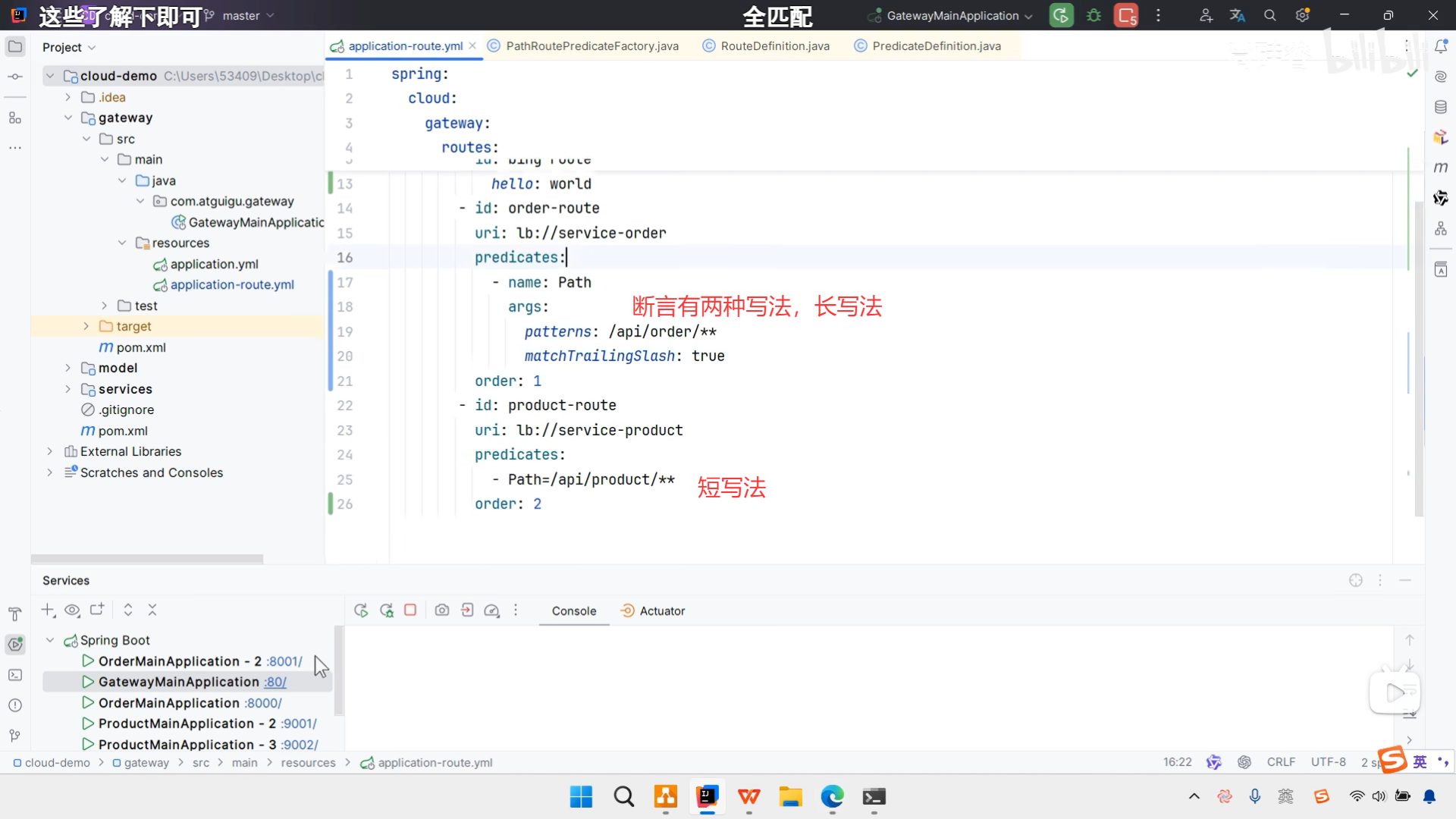
Task: Open GatewayMainApplication run configuration dropdown
Action: point(953,15)
